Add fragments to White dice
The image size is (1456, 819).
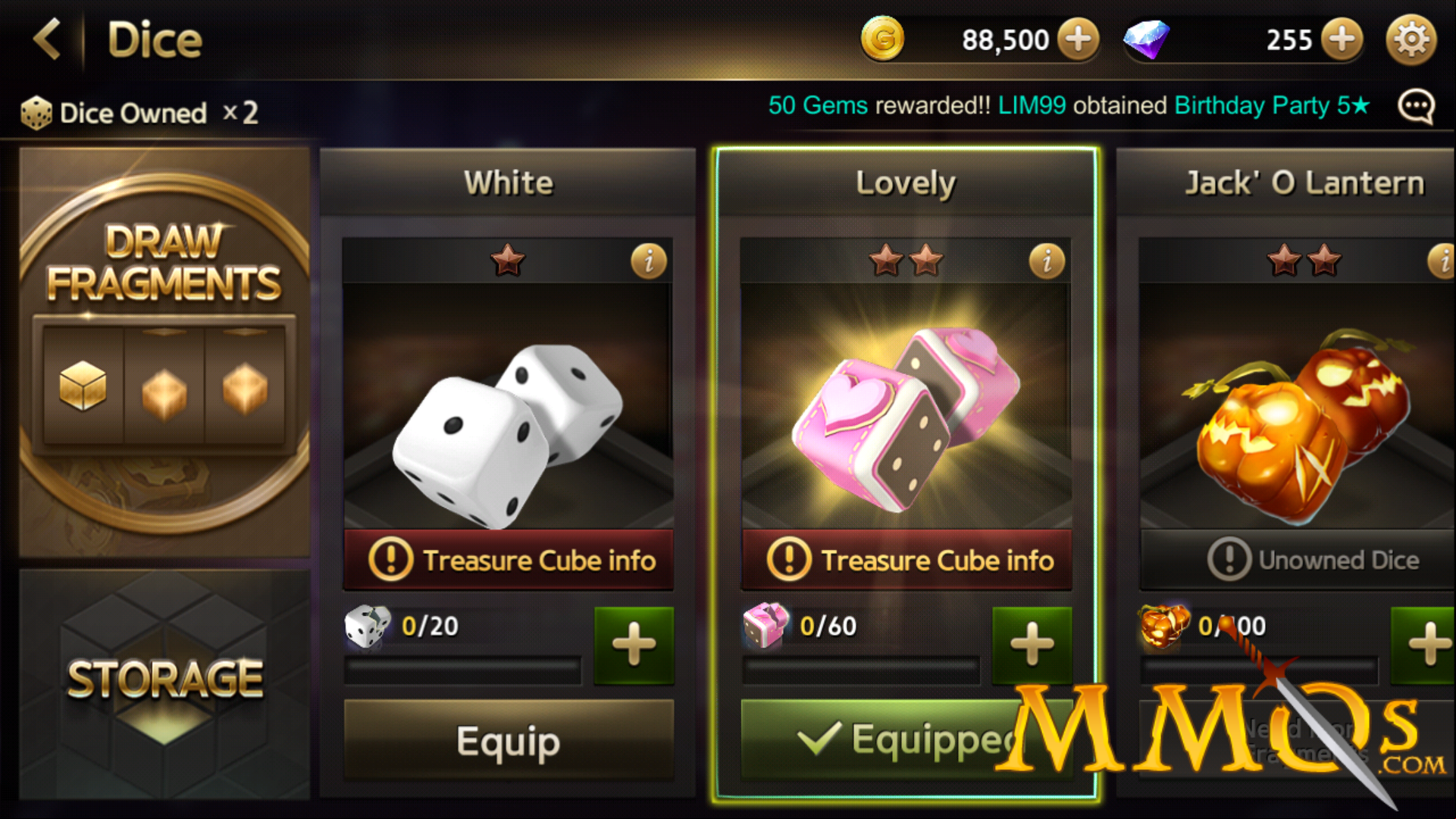coord(634,646)
